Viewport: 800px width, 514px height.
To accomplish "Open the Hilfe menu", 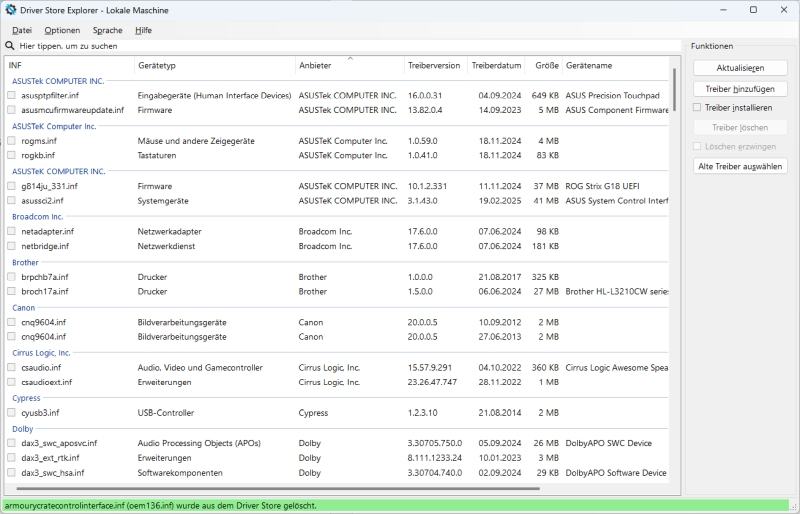I will (143, 30).
